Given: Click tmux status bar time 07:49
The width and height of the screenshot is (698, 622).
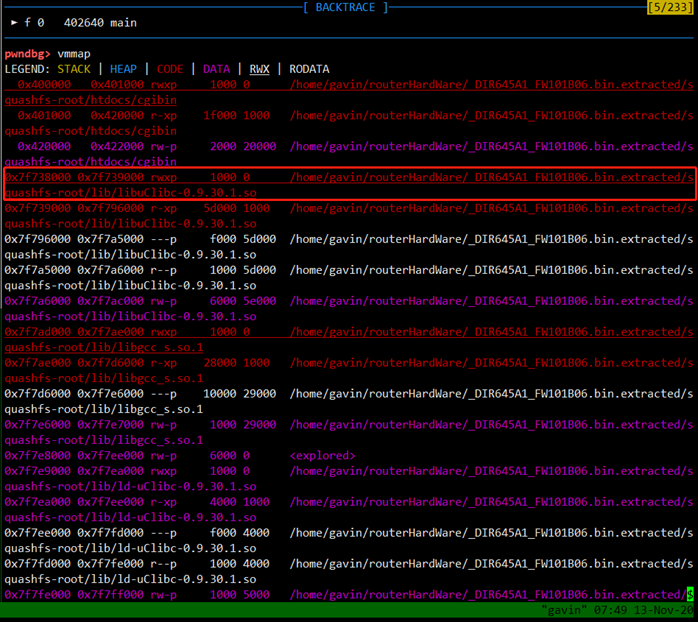Looking at the screenshot, I should click(610, 610).
